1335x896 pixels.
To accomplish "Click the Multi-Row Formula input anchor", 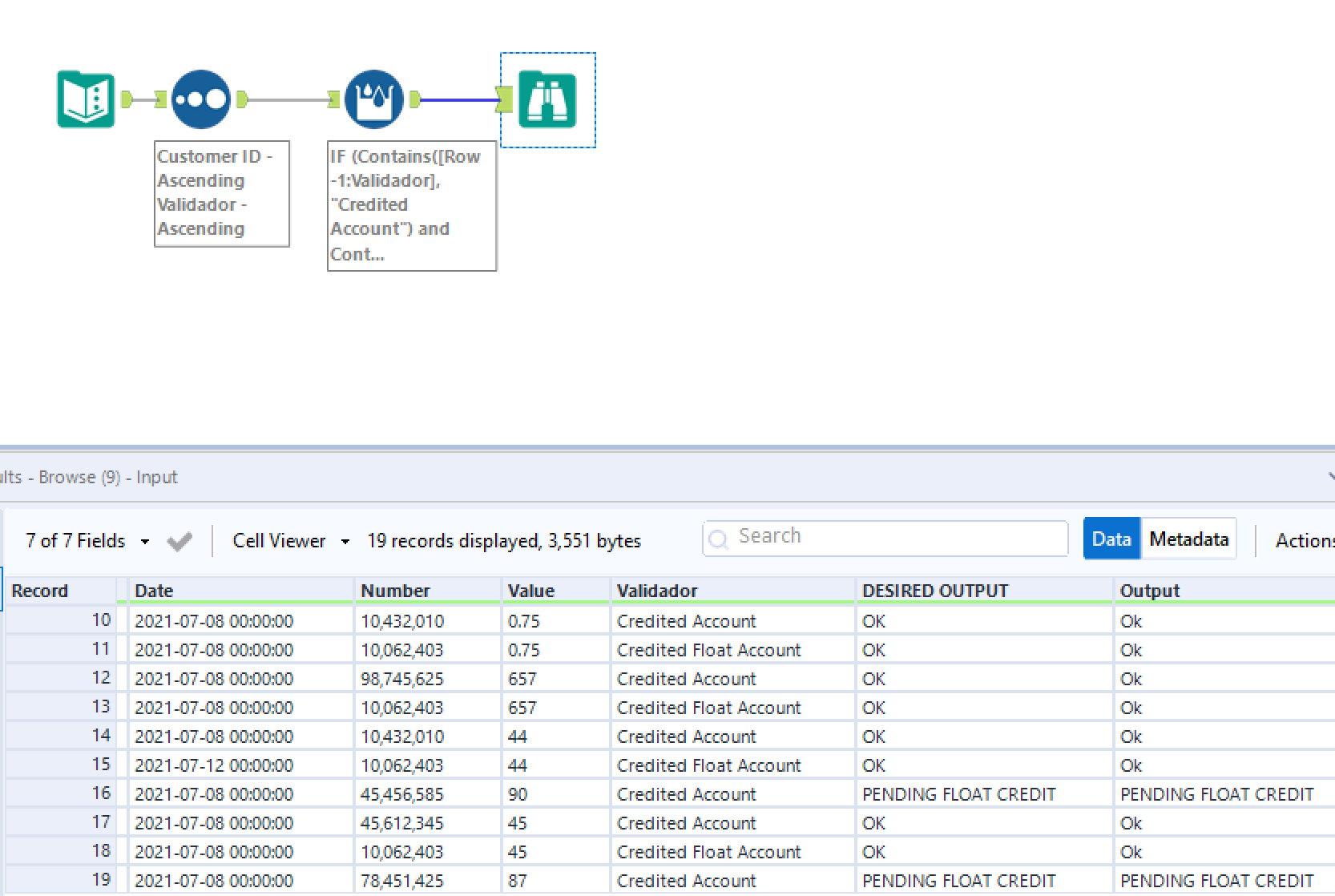I will pos(333,99).
